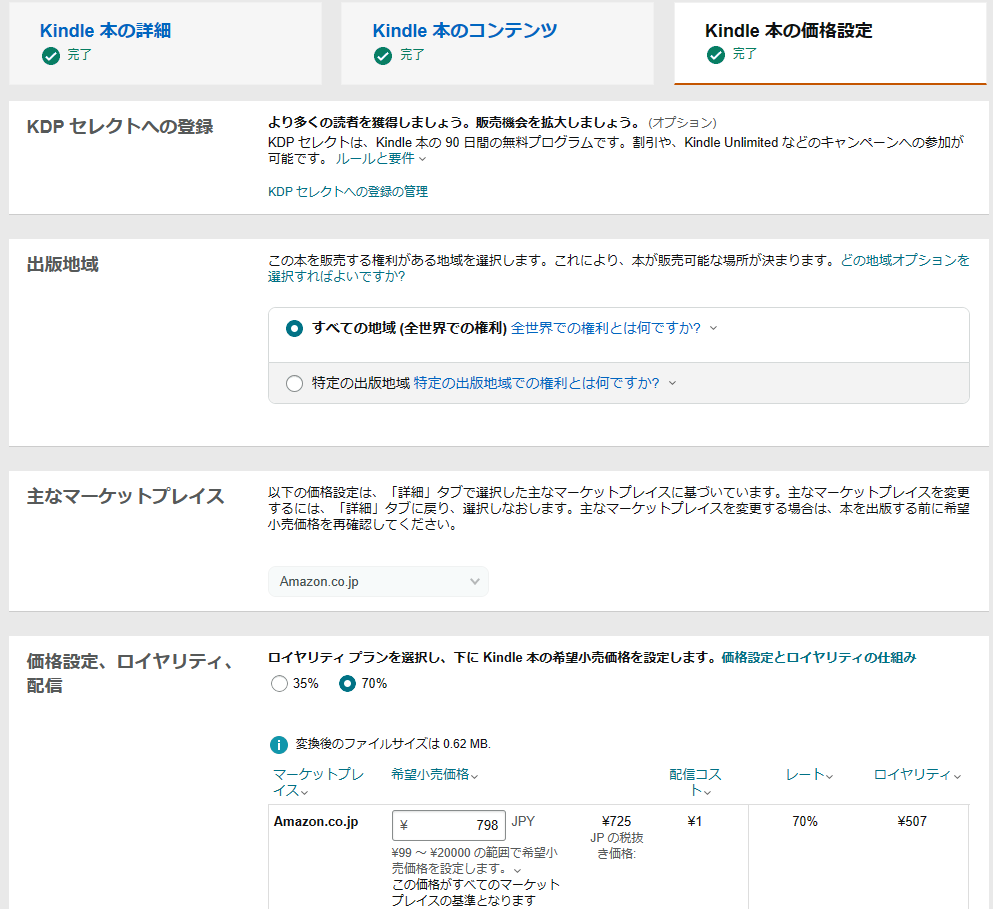
Task: Open the Amazon.co.jp marketplace dropdown
Action: tap(378, 581)
